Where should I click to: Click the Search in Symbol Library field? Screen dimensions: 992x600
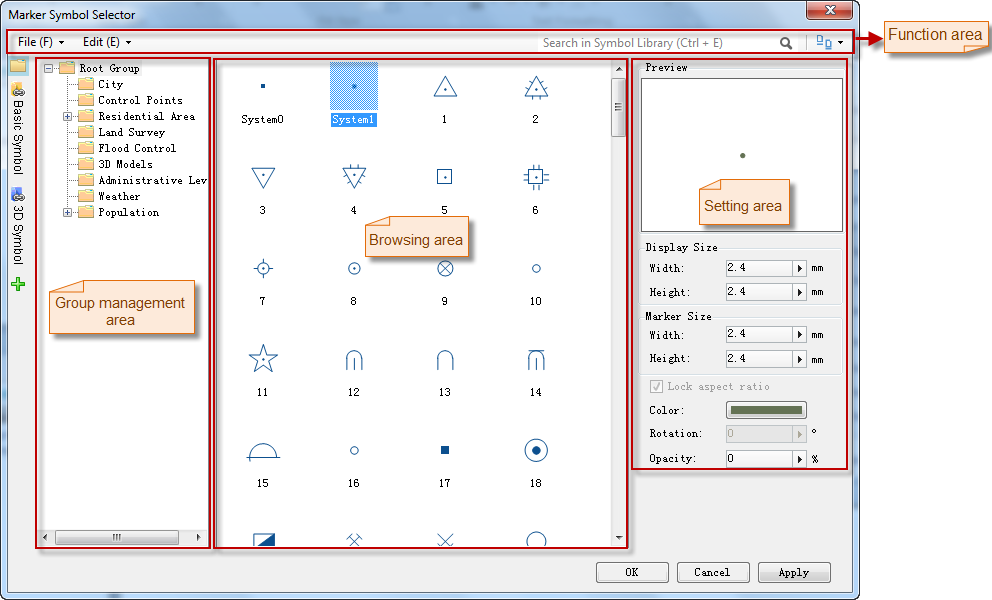pos(655,43)
